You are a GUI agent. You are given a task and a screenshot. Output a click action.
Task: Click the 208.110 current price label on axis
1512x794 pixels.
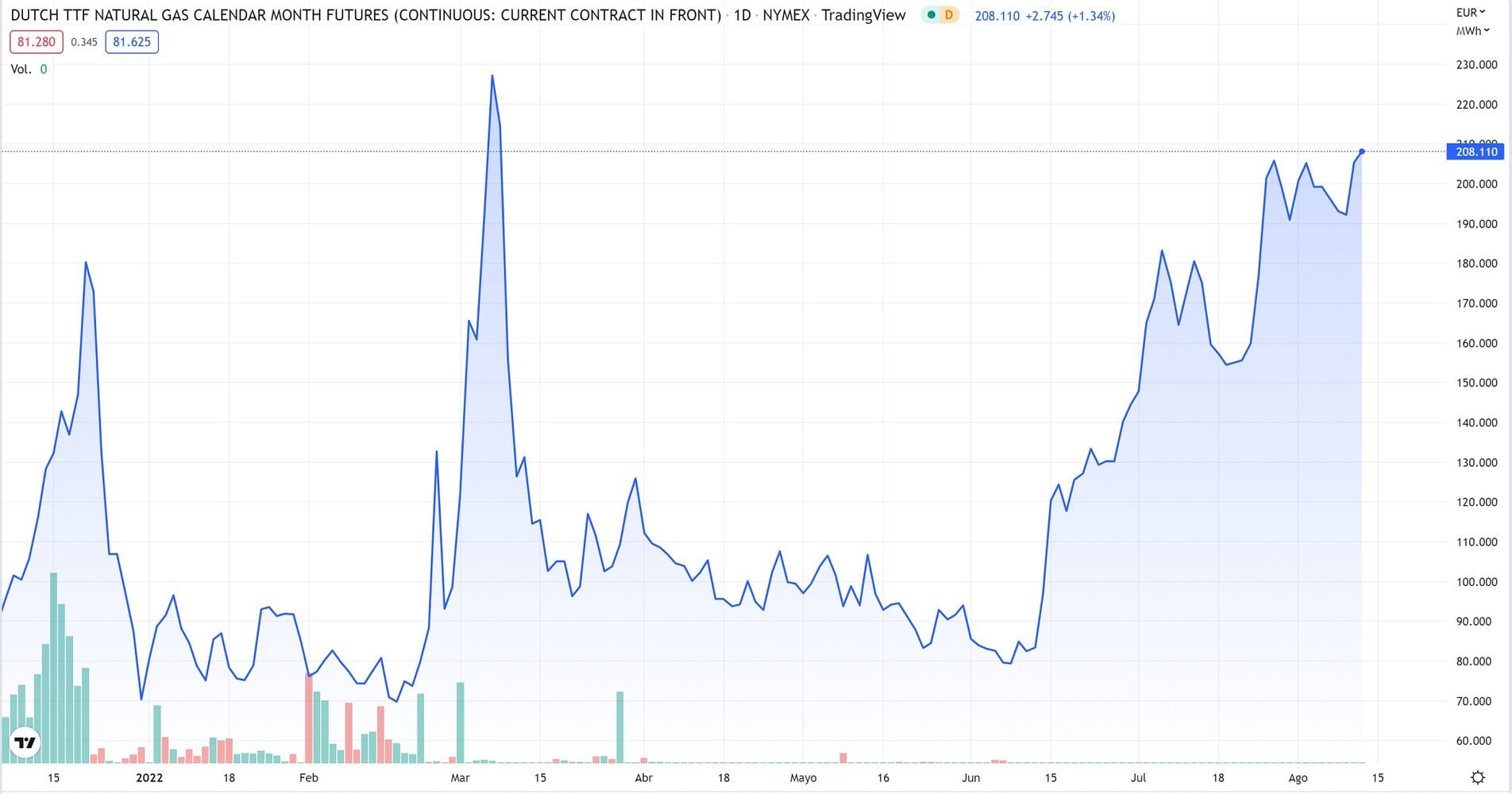pos(1476,152)
